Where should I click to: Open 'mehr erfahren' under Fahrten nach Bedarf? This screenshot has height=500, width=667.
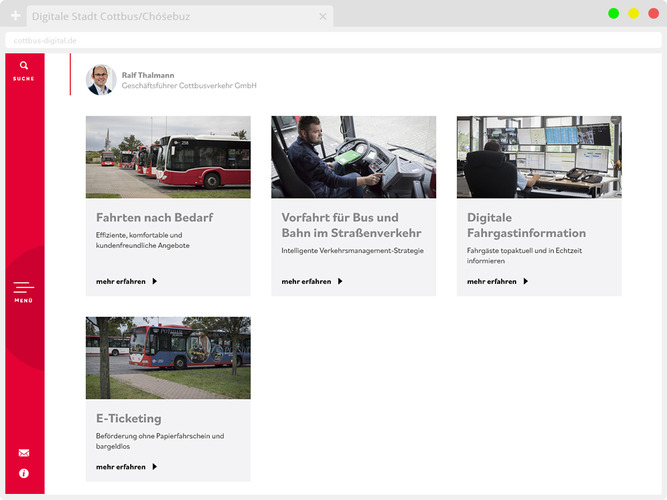[x=126, y=282]
